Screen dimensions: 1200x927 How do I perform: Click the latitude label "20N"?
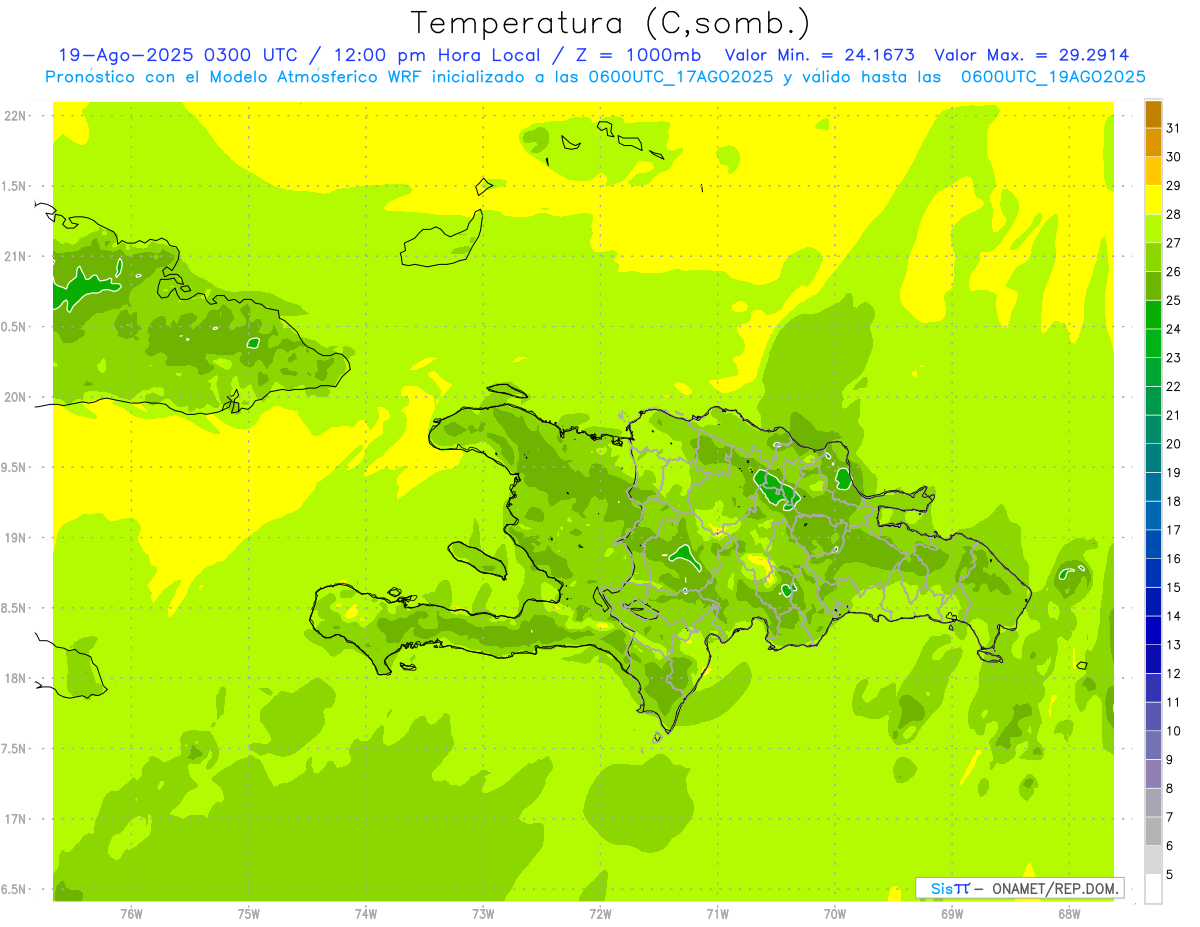pyautogui.click(x=17, y=397)
